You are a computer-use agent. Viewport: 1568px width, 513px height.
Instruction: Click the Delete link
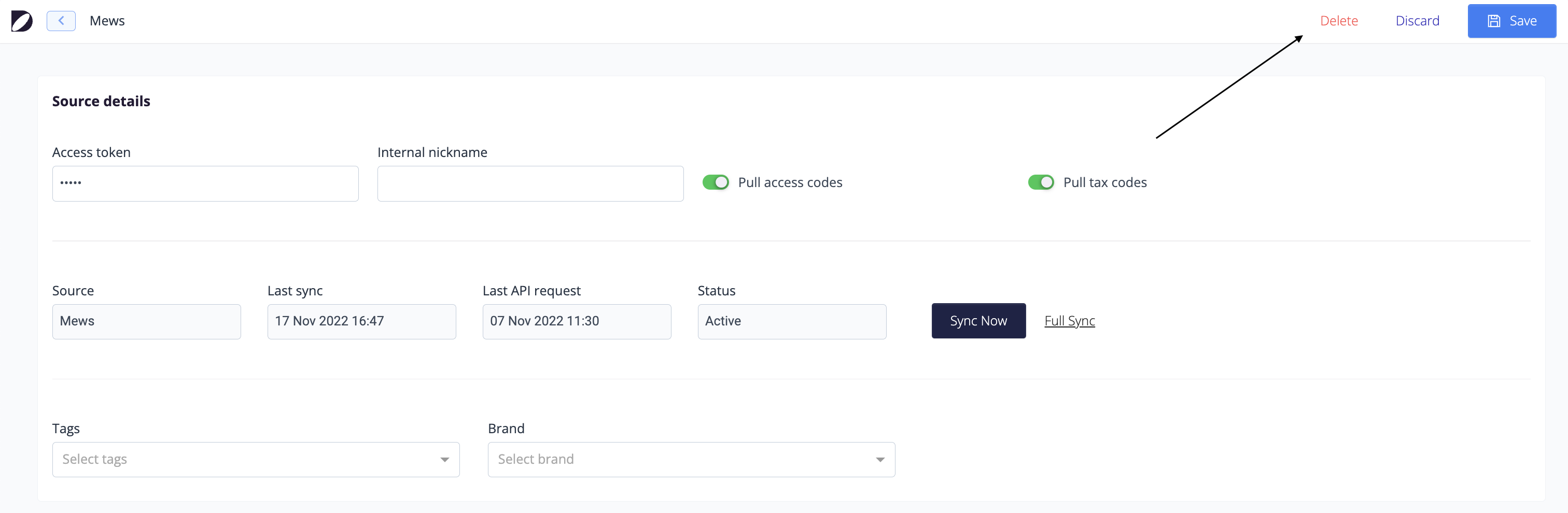coord(1338,21)
